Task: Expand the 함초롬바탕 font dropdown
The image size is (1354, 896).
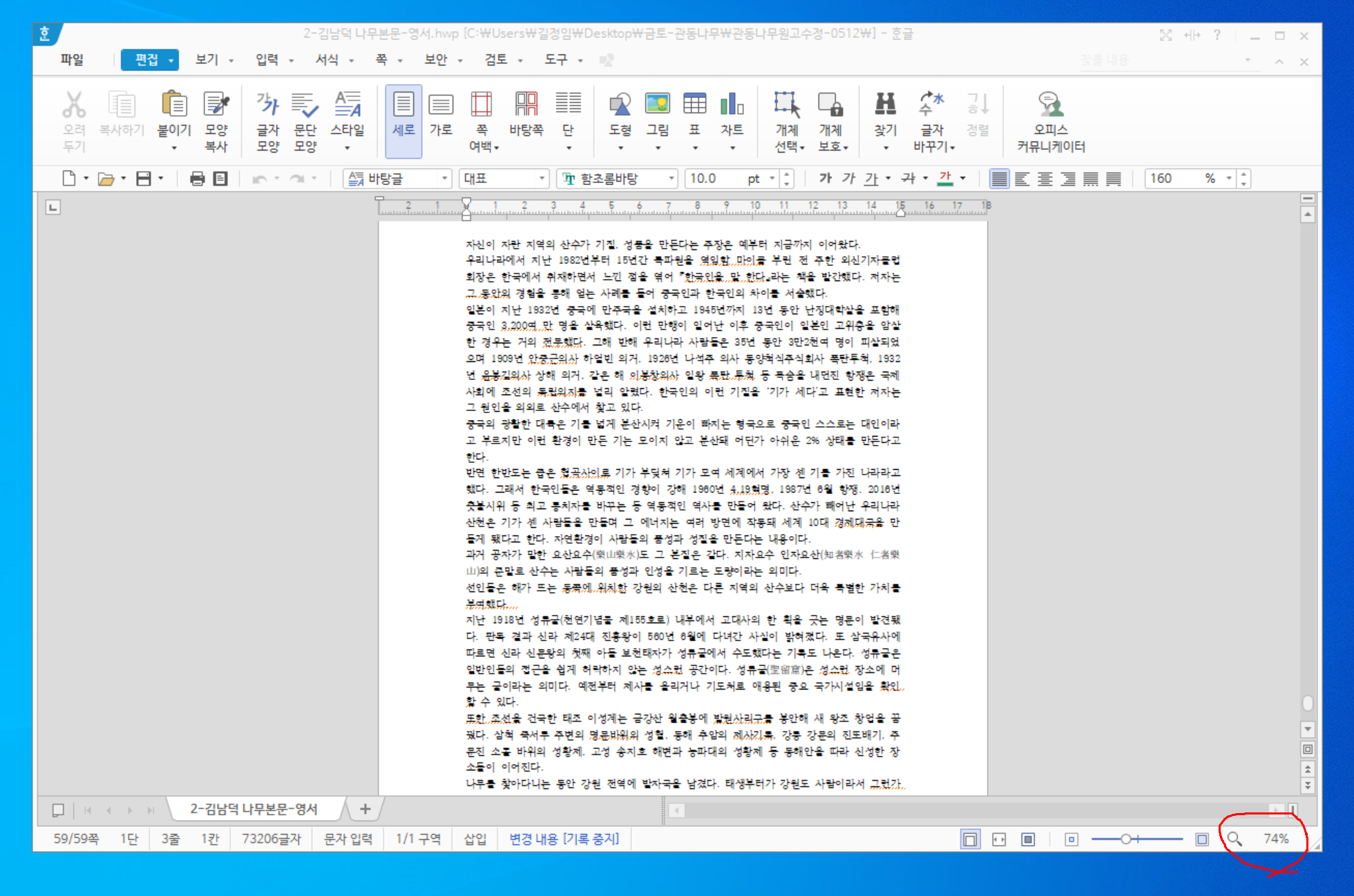Action: [x=671, y=179]
